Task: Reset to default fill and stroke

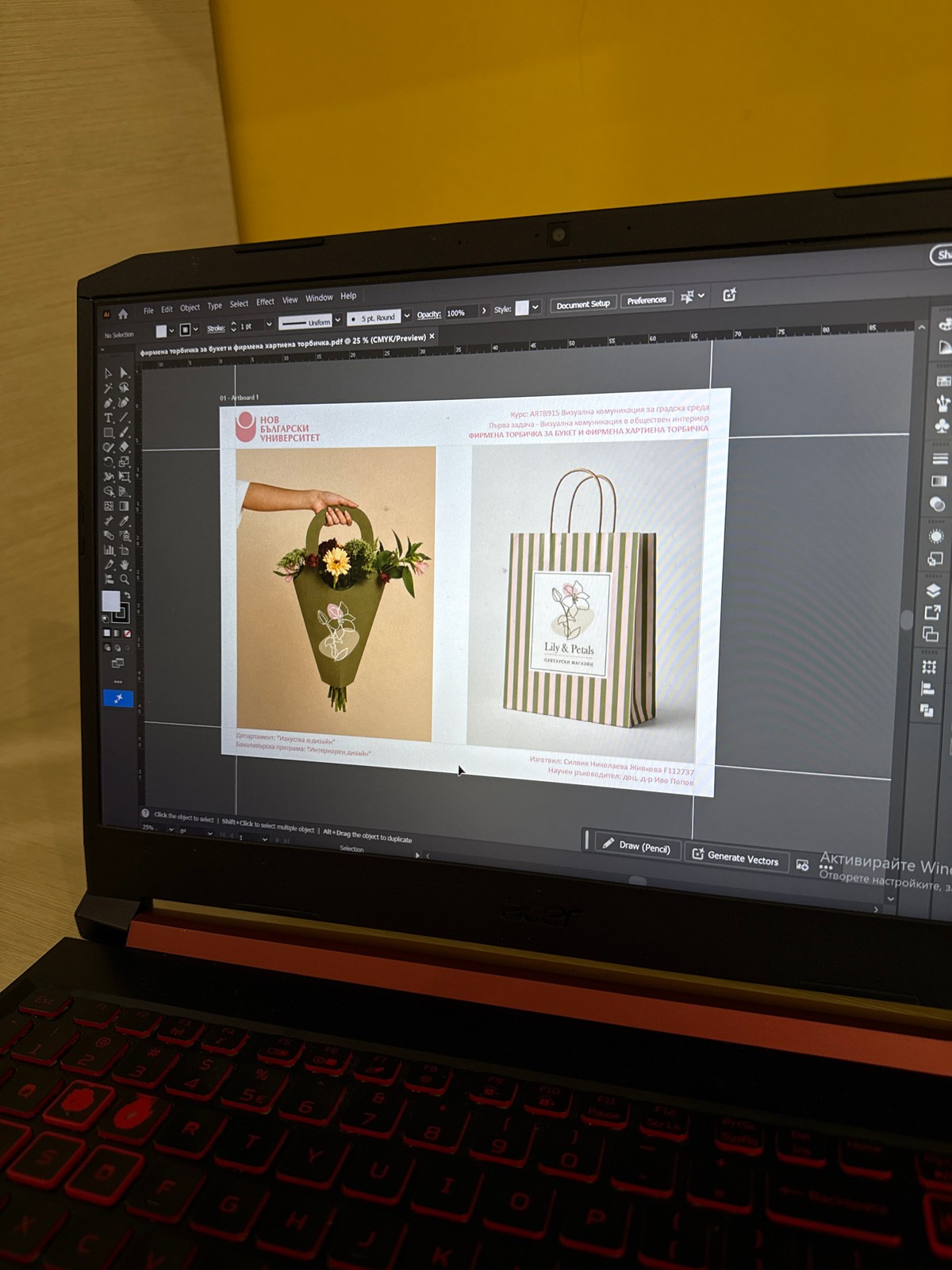Action: (106, 618)
